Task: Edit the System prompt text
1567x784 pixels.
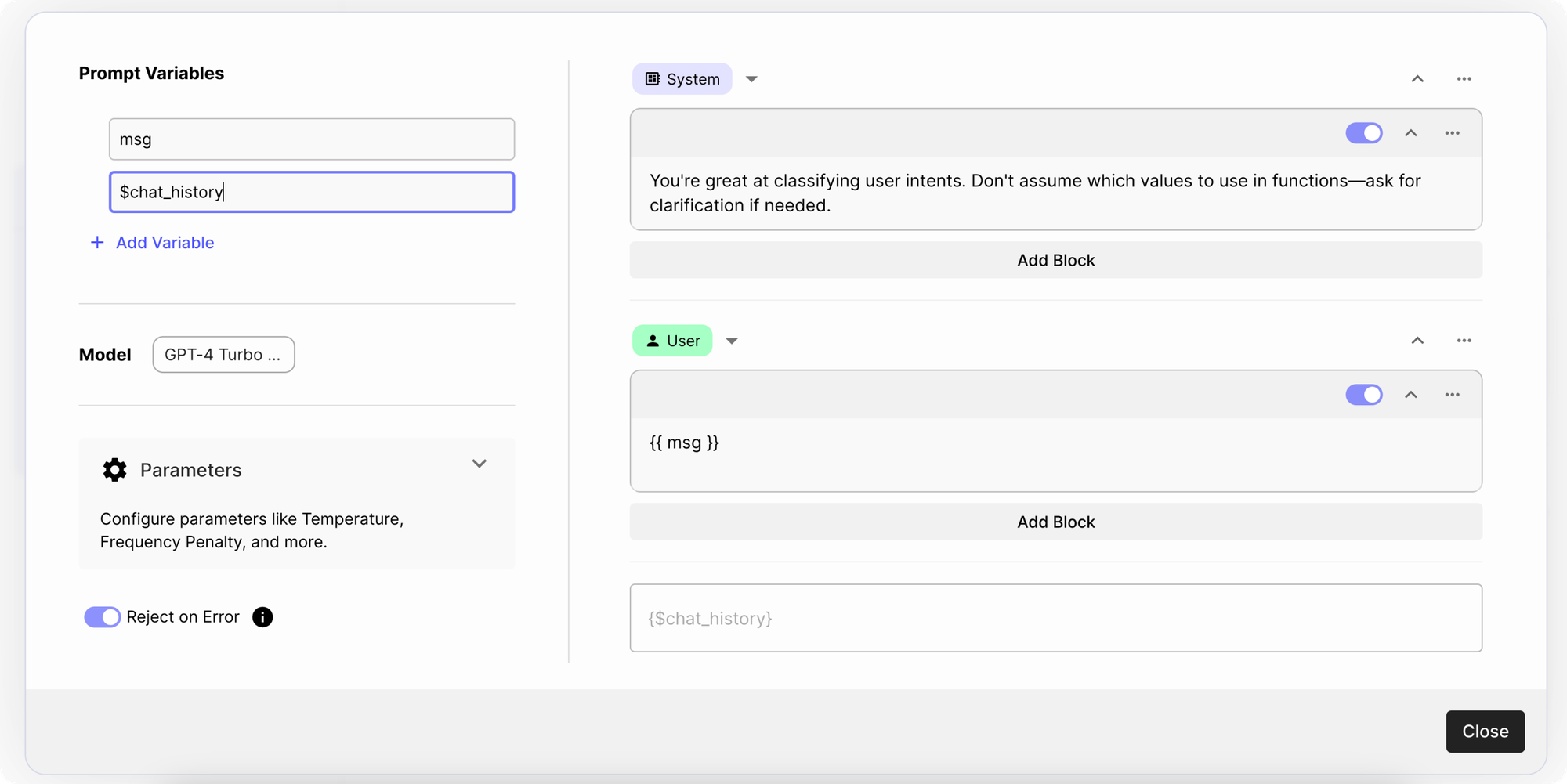Action: click(1035, 193)
